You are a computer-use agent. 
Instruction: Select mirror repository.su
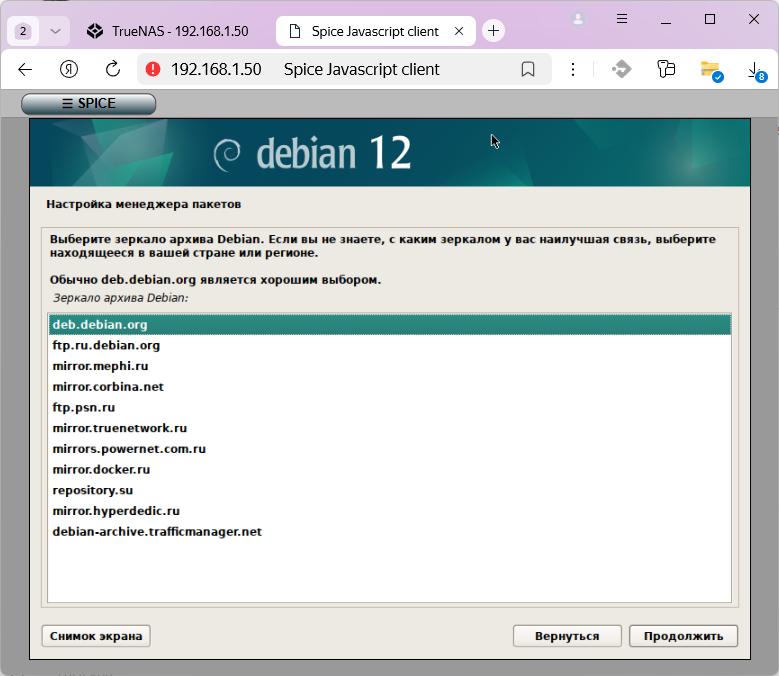(390, 490)
